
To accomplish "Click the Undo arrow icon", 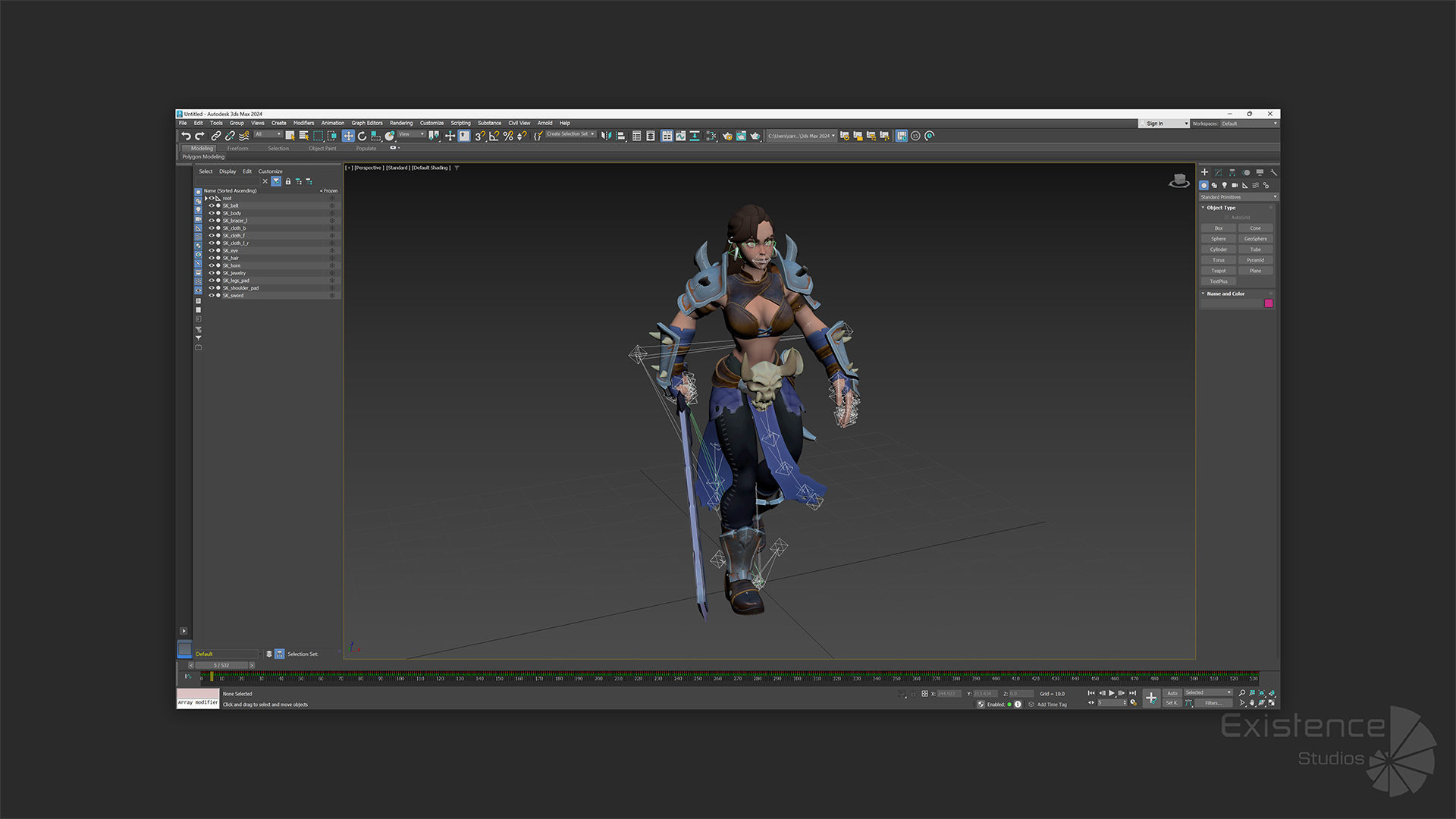I will click(x=186, y=136).
